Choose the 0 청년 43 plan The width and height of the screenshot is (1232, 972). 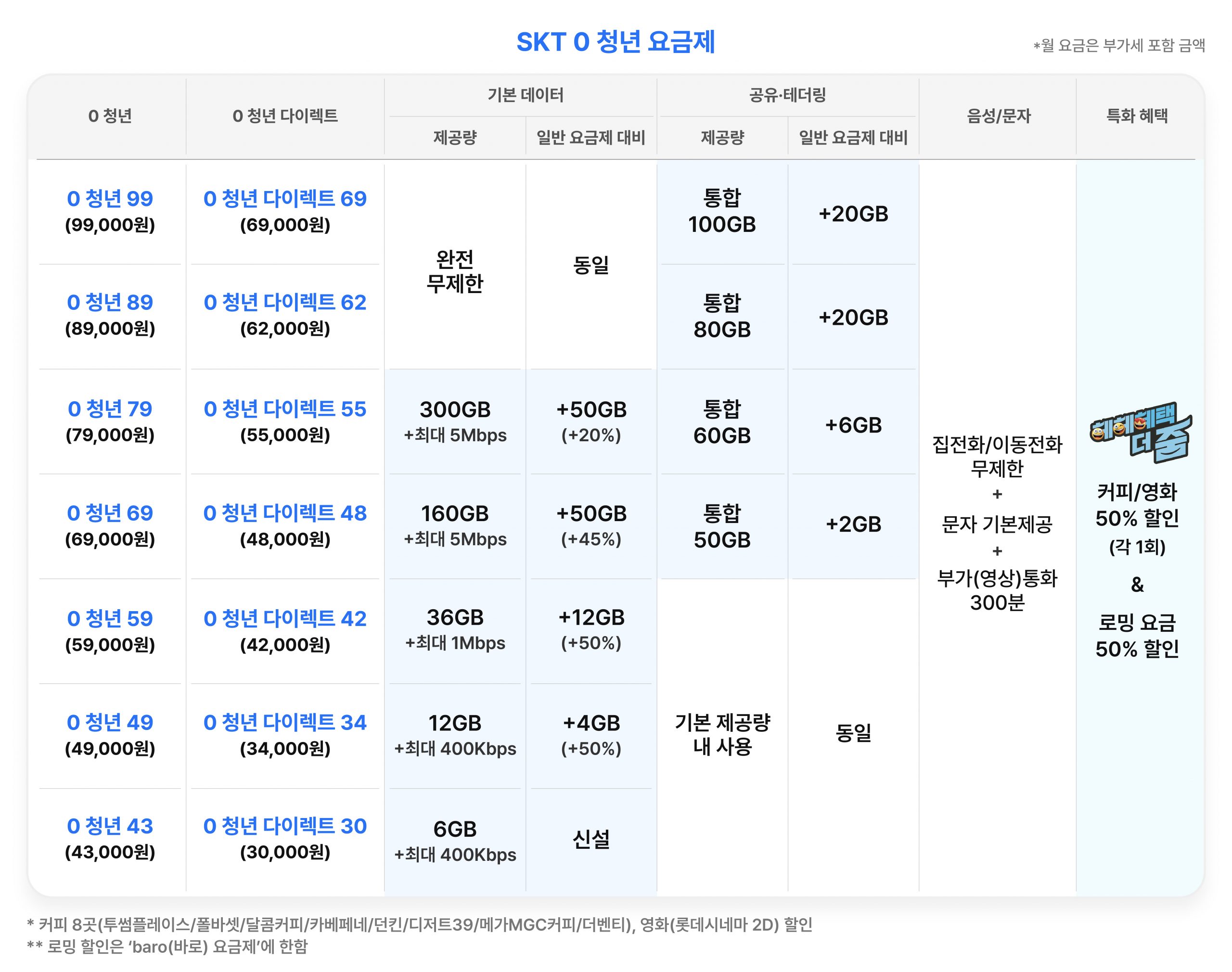[x=110, y=826]
